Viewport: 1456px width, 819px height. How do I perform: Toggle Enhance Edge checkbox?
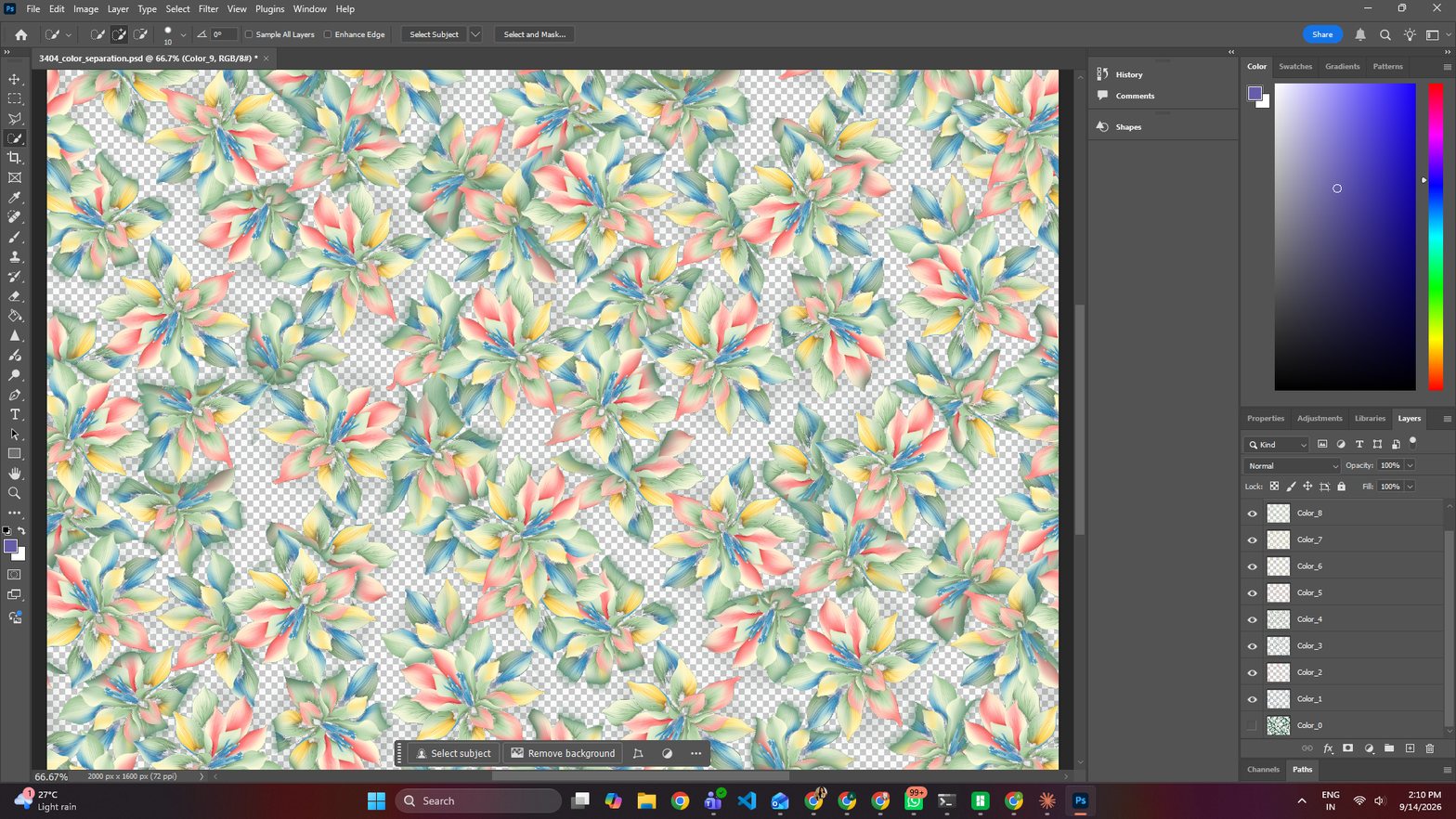click(x=328, y=34)
